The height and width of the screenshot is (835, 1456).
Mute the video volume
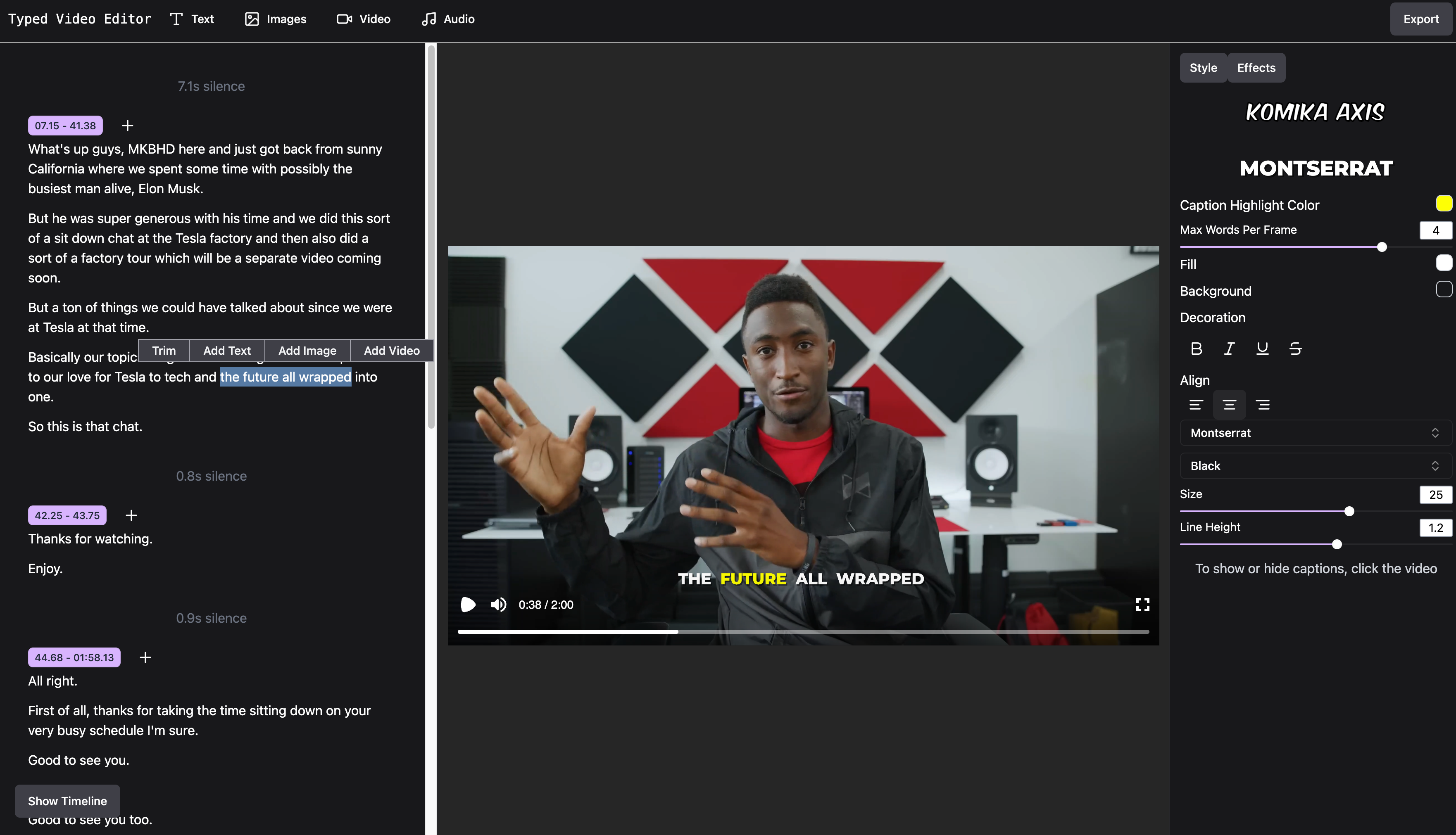point(498,605)
